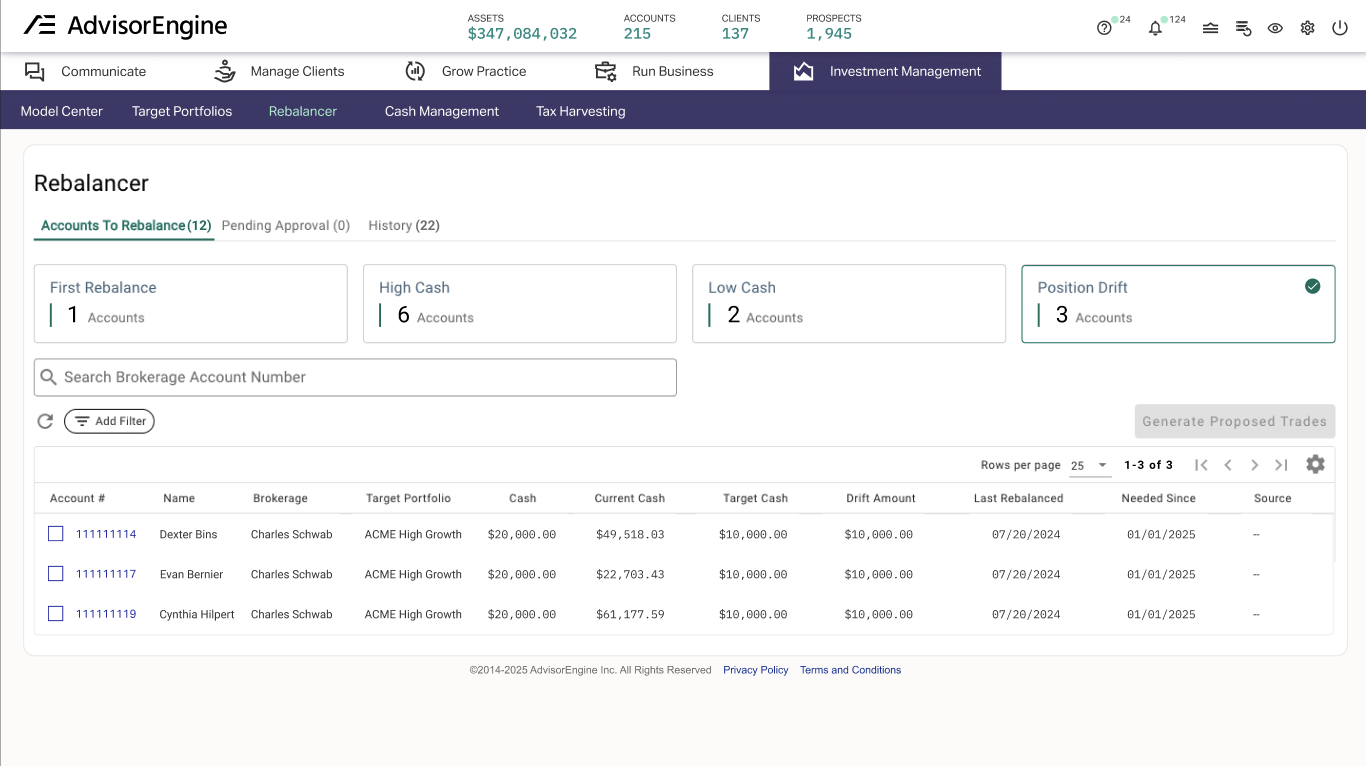The width and height of the screenshot is (1366, 766).
Task: Click the refresh icon beside Add Filter
Action: [x=45, y=421]
